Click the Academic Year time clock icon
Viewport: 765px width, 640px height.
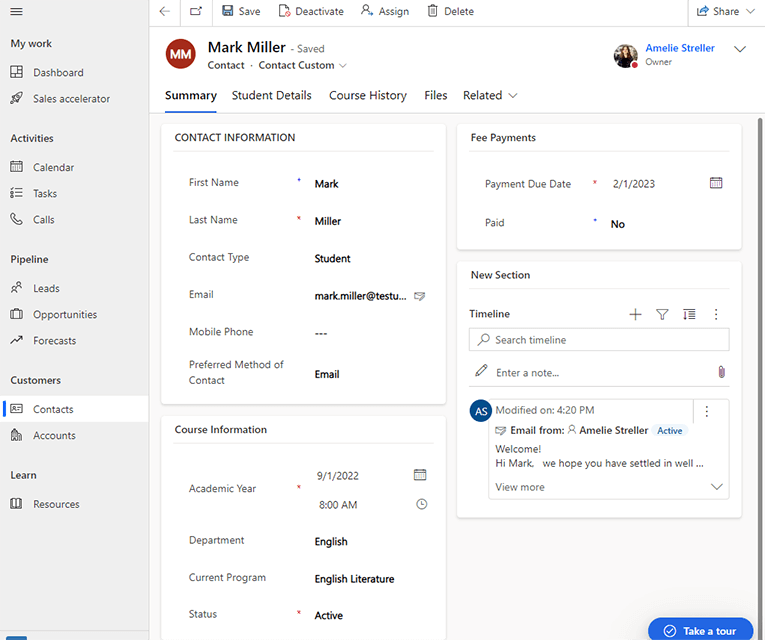(421, 504)
